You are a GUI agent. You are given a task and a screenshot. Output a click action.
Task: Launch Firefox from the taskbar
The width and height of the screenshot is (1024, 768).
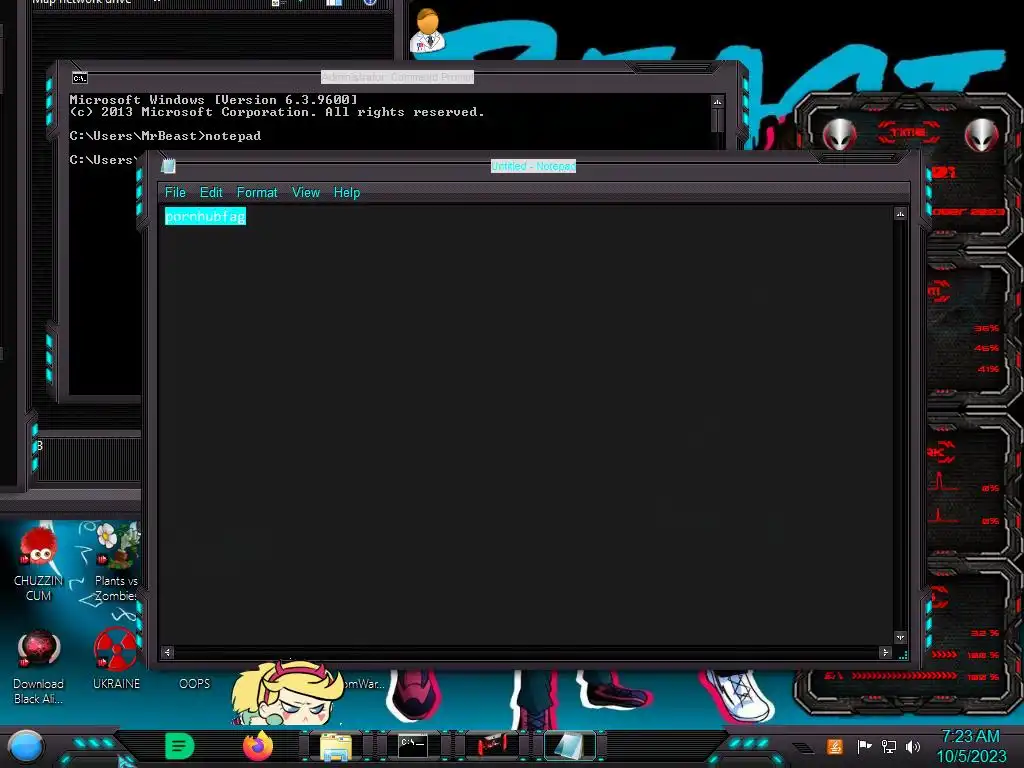(x=257, y=746)
